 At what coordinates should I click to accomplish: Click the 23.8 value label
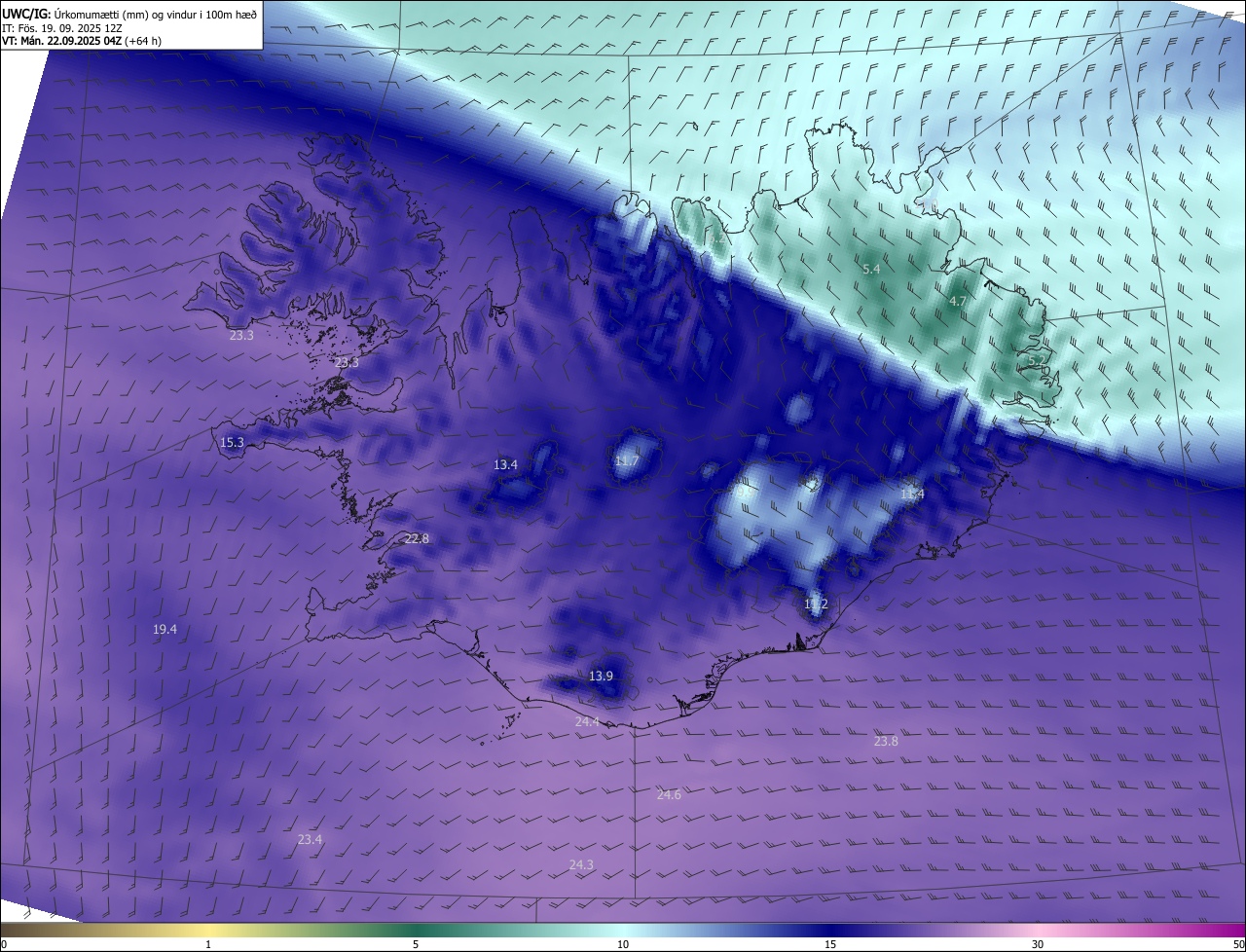tap(886, 741)
